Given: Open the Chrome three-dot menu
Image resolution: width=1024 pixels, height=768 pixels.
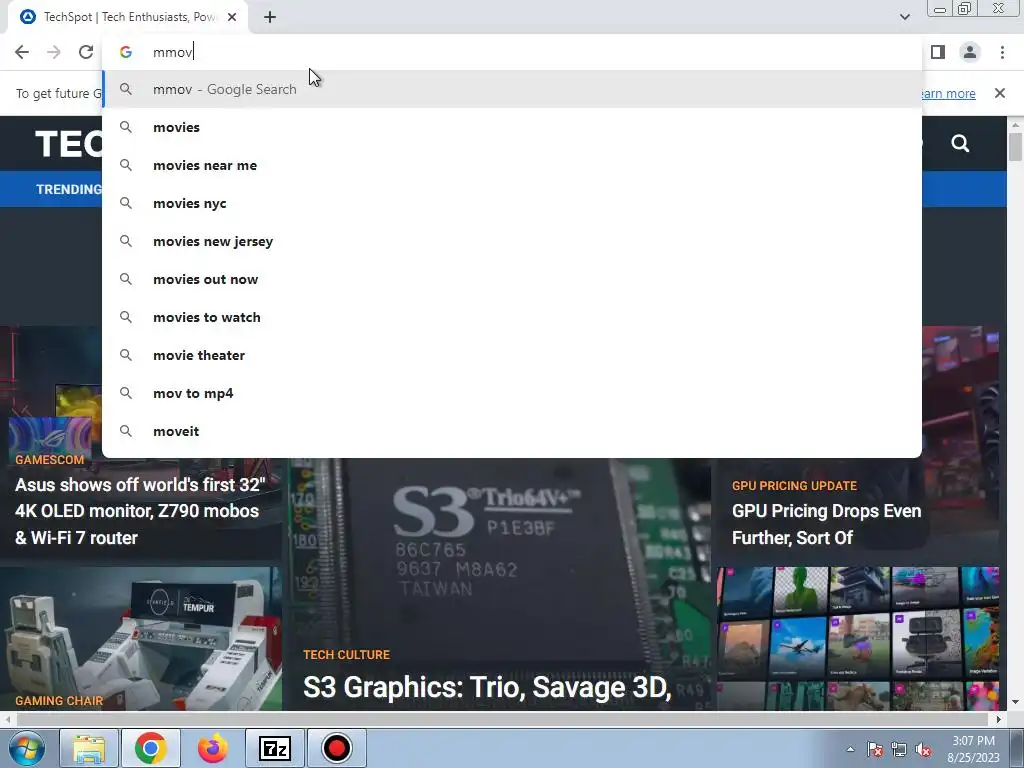Looking at the screenshot, I should pyautogui.click(x=1002, y=52).
